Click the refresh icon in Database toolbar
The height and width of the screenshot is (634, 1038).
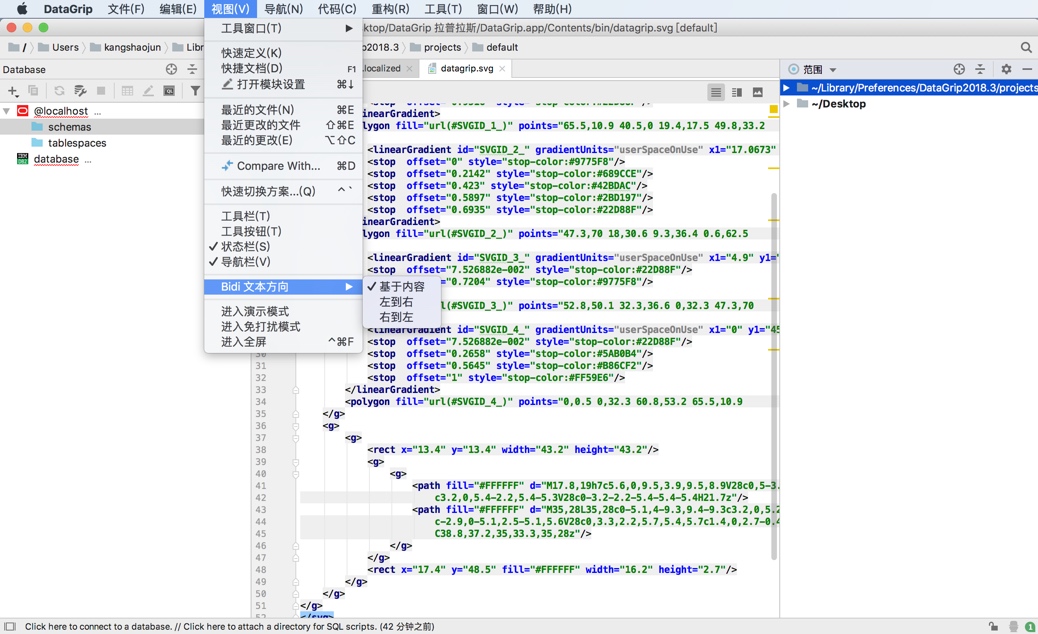click(x=60, y=91)
